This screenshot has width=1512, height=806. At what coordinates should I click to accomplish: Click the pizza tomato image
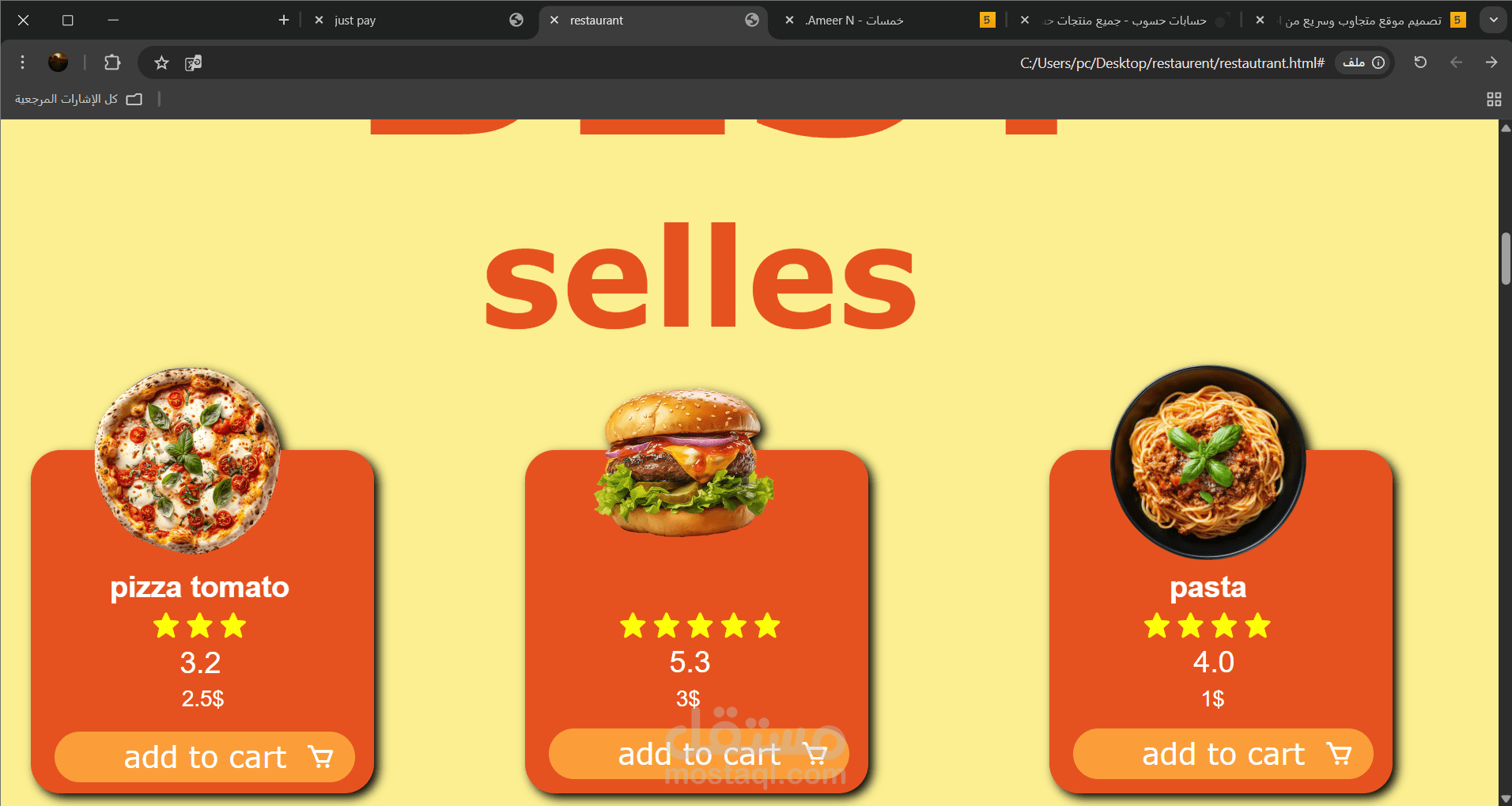pyautogui.click(x=187, y=460)
